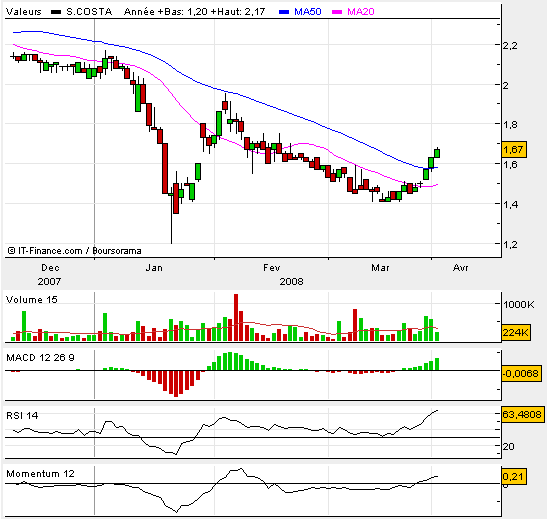Click the Momentum value tag 0,21

pos(514,476)
